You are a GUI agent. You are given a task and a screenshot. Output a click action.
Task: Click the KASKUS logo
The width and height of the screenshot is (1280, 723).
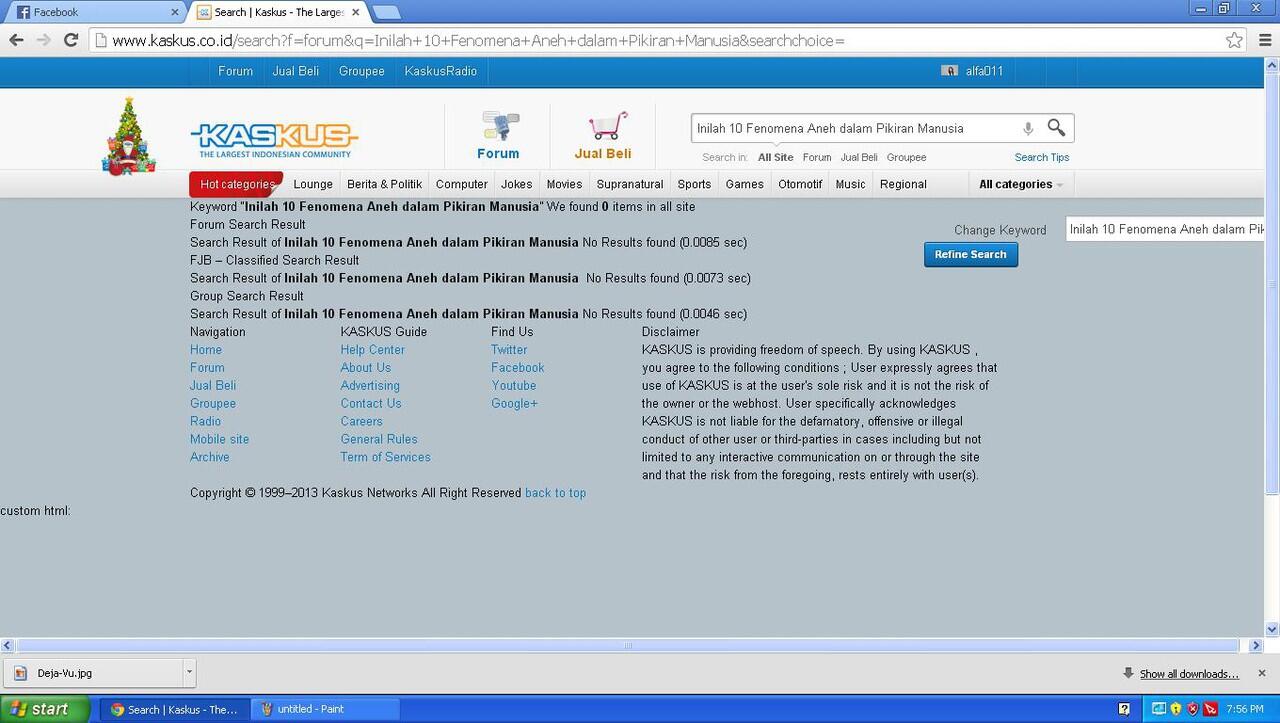coord(274,140)
